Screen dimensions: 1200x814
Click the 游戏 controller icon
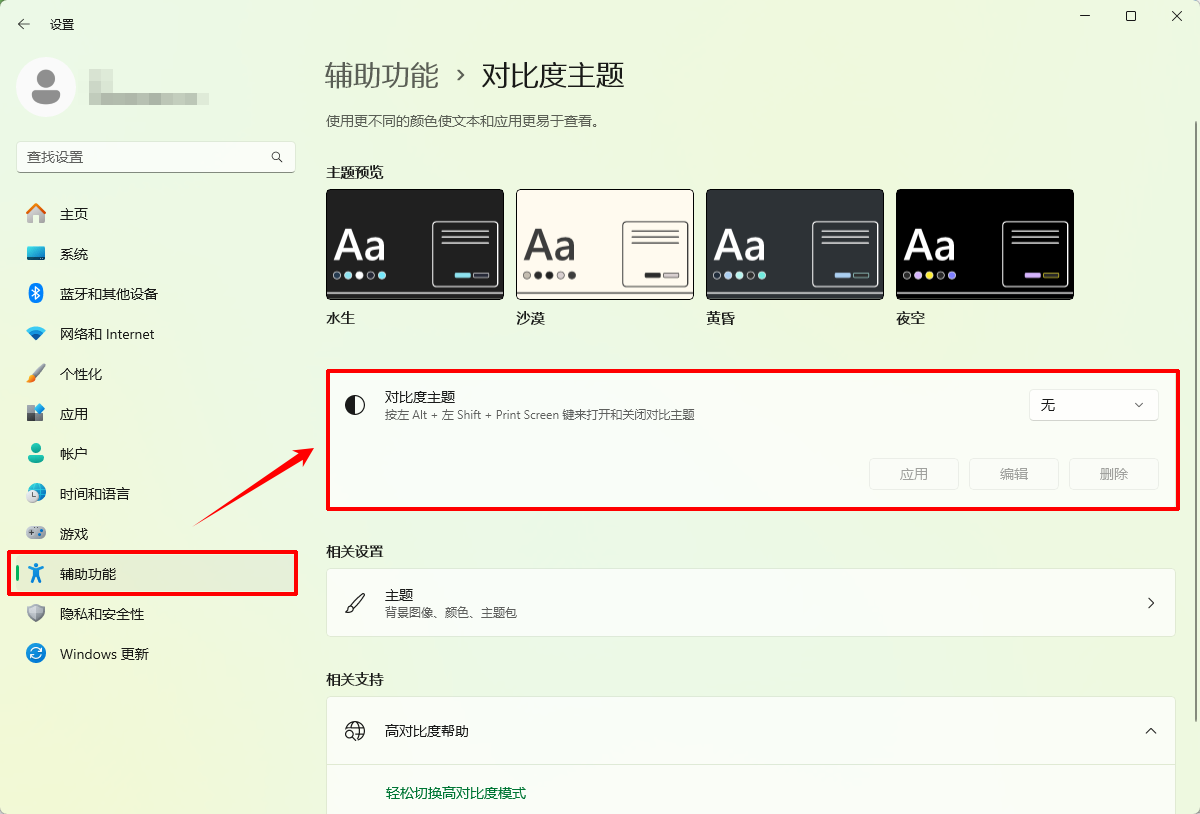pos(36,534)
